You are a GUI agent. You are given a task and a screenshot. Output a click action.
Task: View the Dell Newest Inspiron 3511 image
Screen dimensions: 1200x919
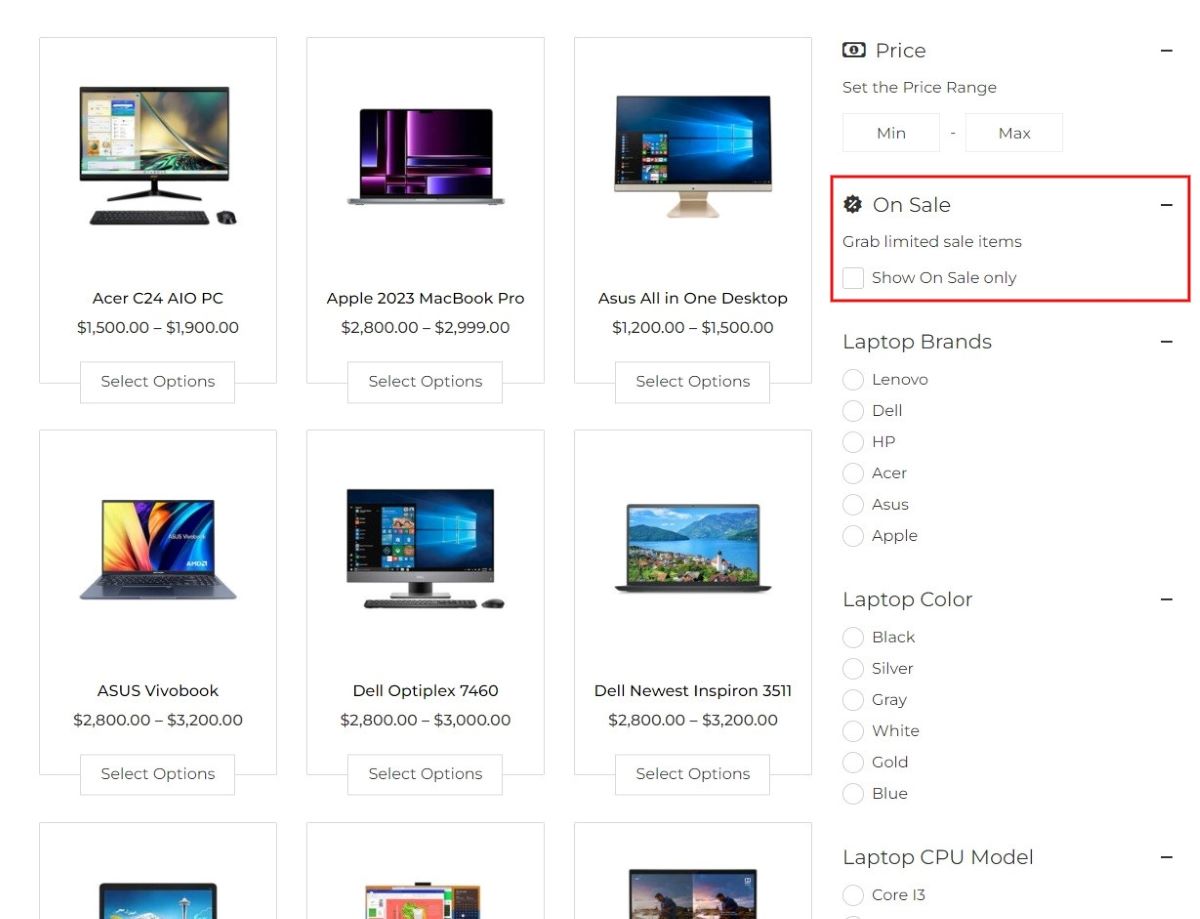[x=693, y=549]
